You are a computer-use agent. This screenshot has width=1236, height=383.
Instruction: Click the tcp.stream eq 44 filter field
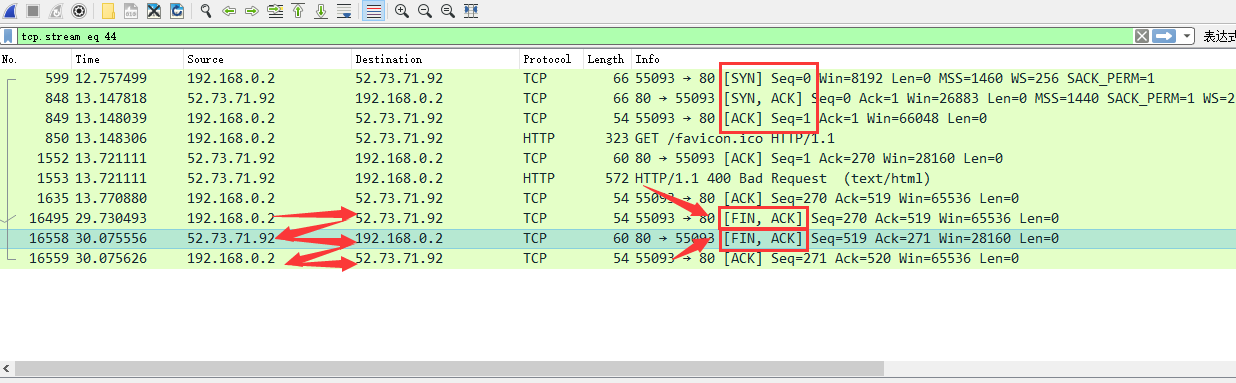coord(575,36)
